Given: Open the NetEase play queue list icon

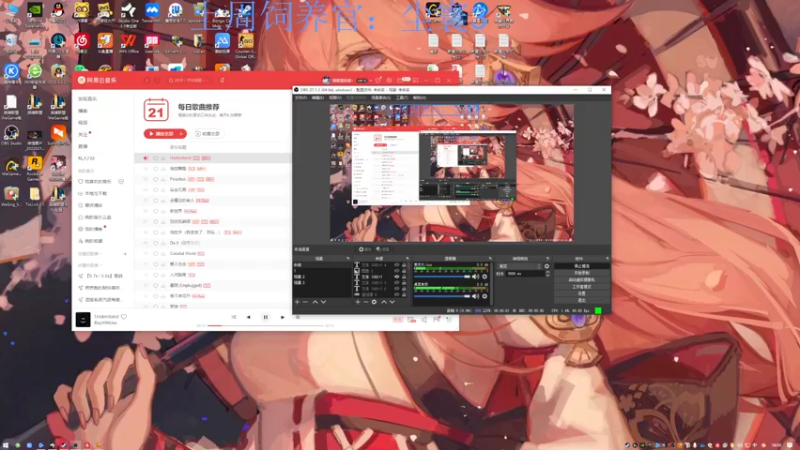Looking at the screenshot, I should (x=449, y=320).
